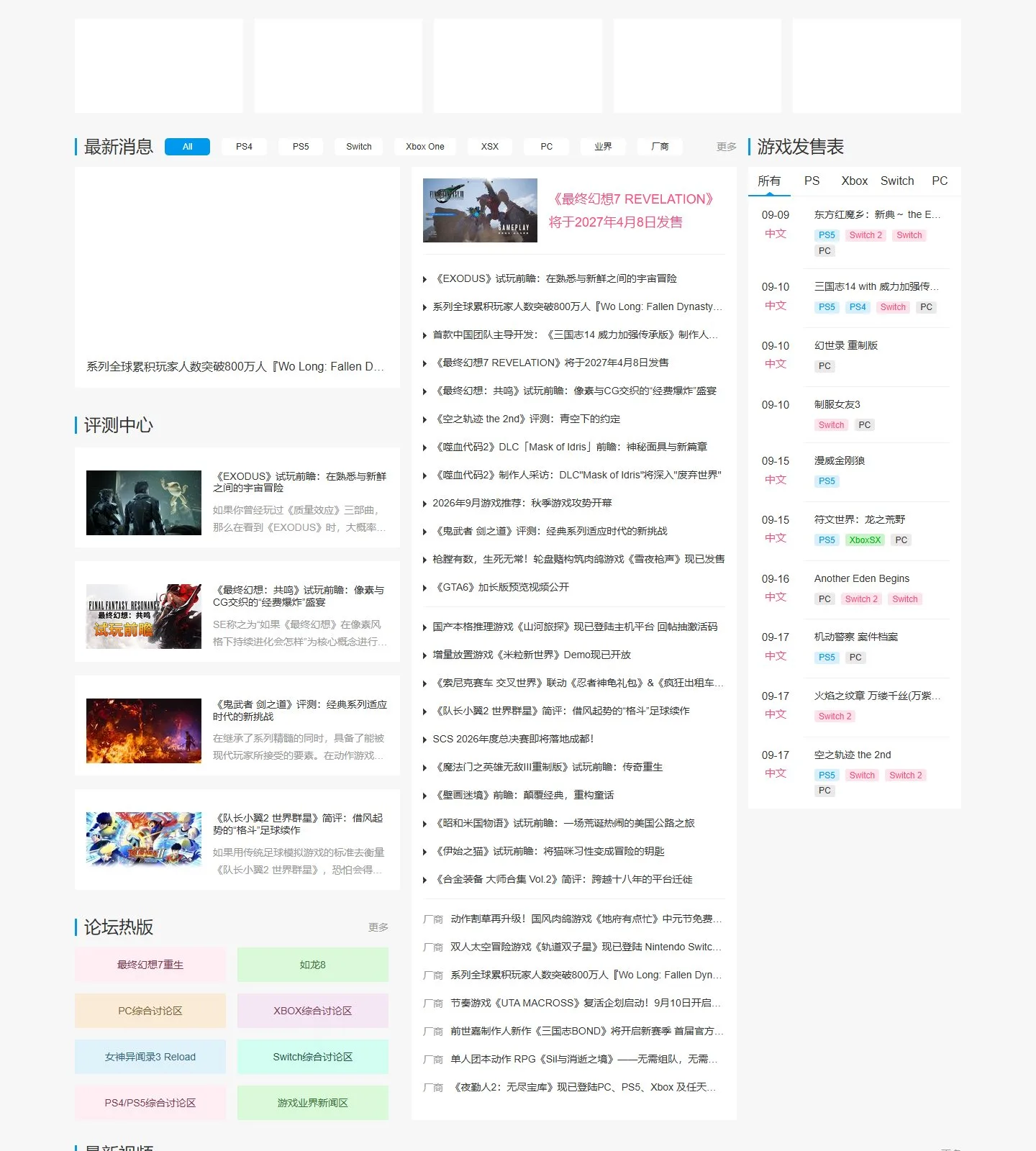Filter latest news by XSX
Screen dimensions: 1036x1151
pos(489,147)
